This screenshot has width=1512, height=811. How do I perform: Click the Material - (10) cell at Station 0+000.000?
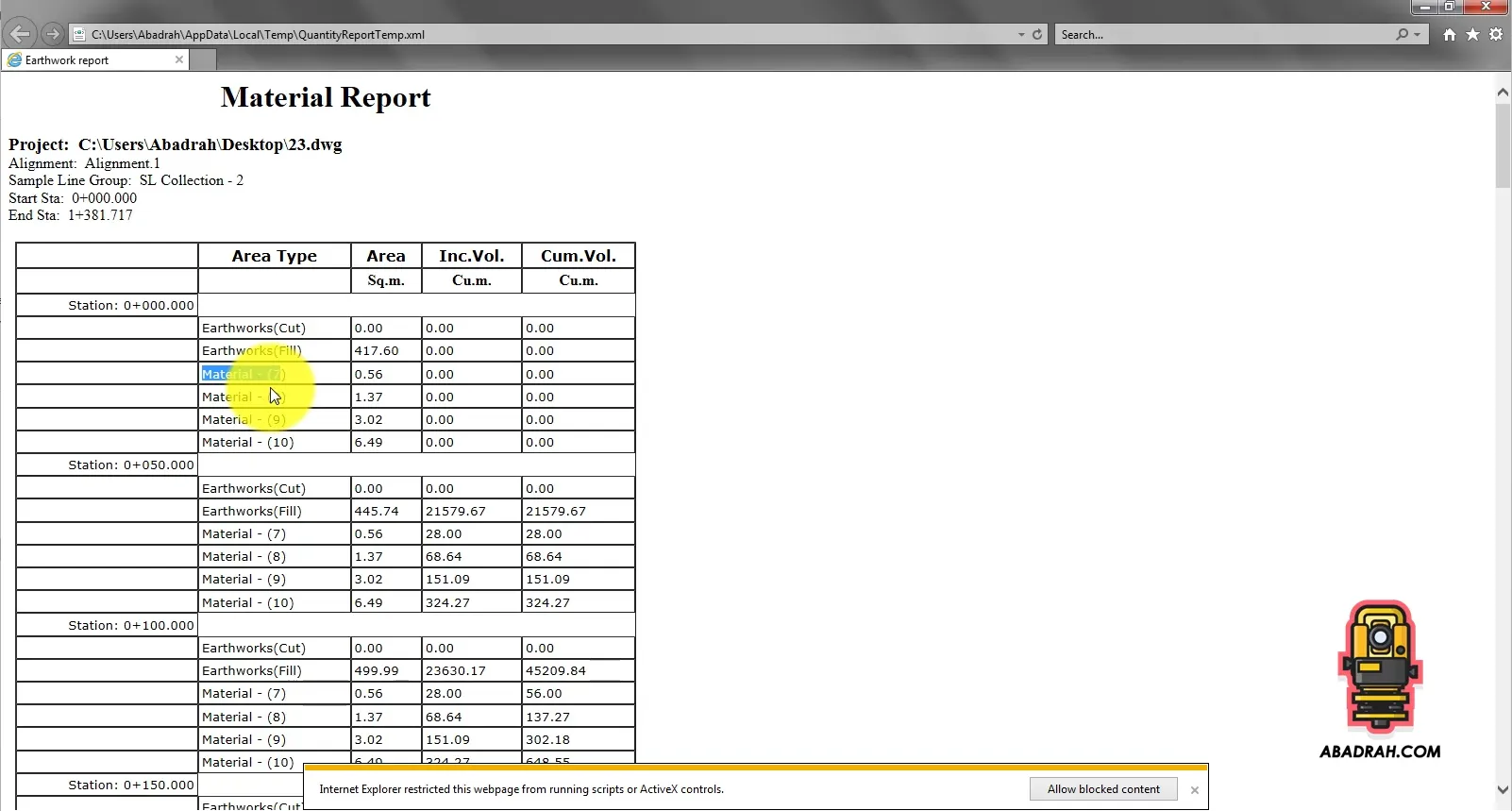248,443
